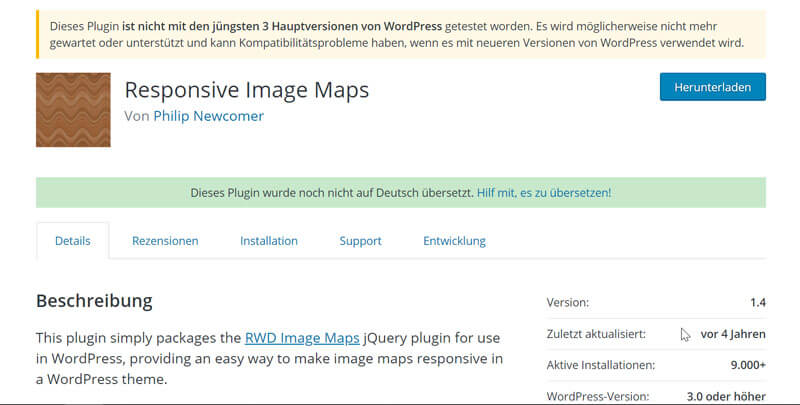View the Entwicklung tab
800x405 pixels.
coord(455,241)
